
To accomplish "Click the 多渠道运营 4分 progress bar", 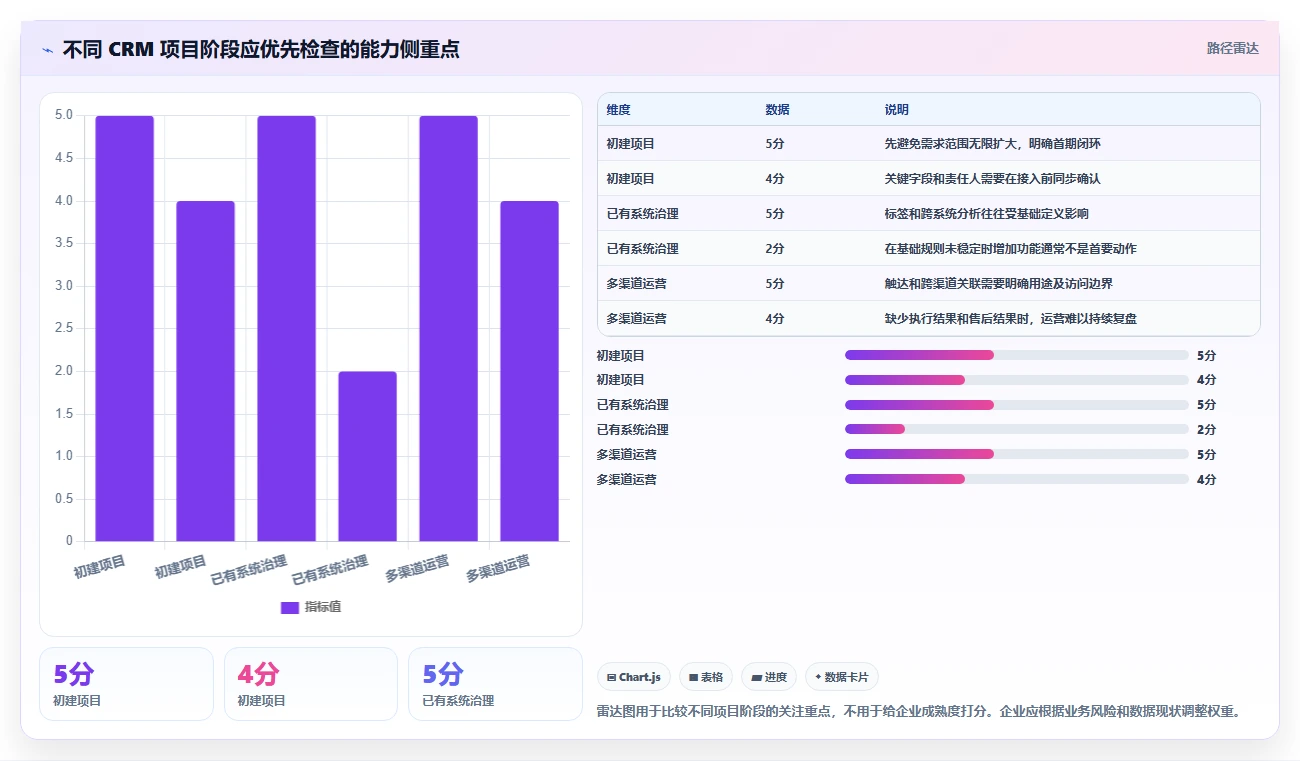I will (1016, 479).
